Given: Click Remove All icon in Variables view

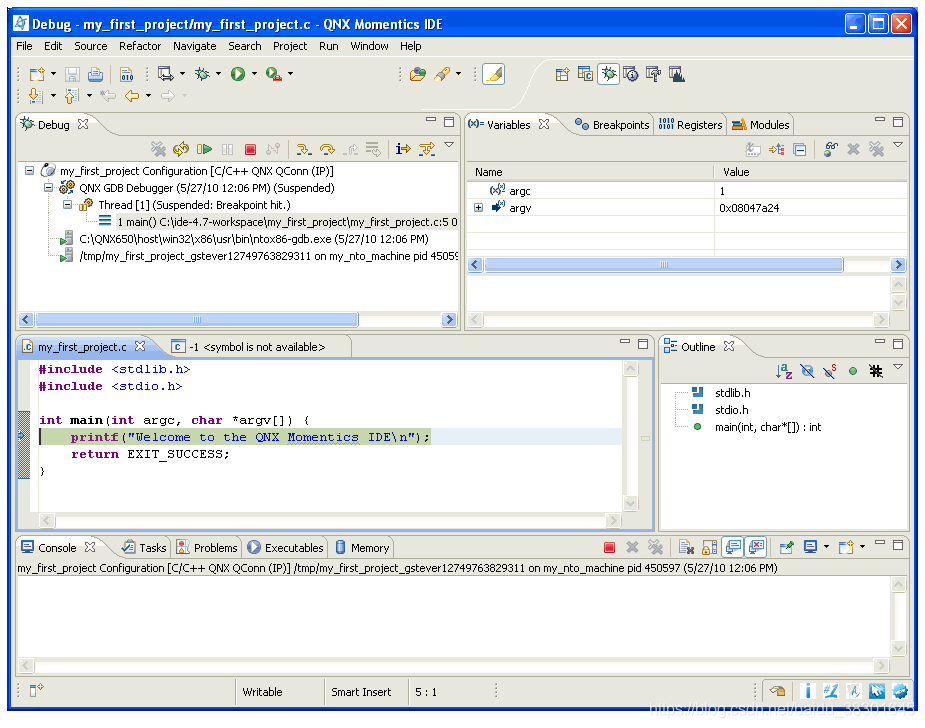Looking at the screenshot, I should (876, 149).
